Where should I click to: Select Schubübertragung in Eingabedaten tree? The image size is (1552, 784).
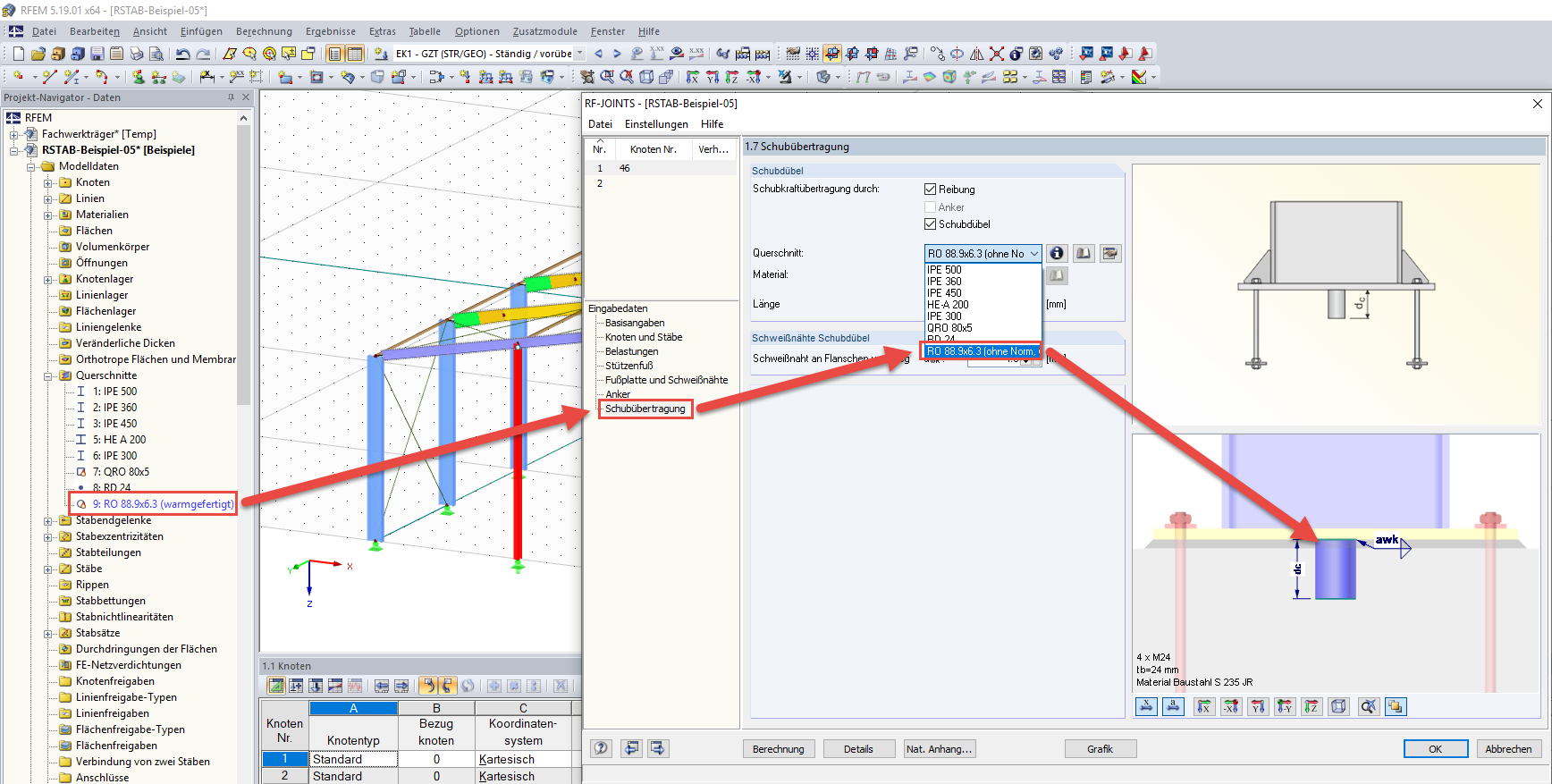[645, 409]
